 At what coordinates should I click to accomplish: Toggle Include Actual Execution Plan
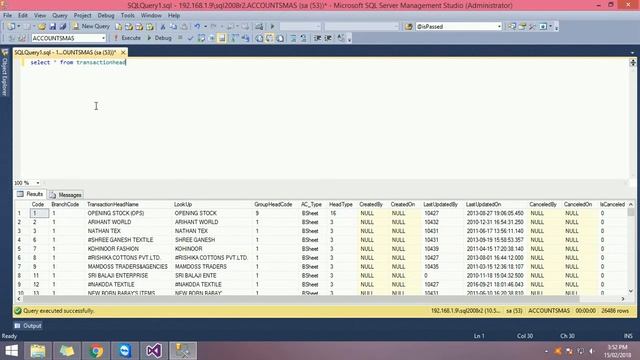point(234,38)
